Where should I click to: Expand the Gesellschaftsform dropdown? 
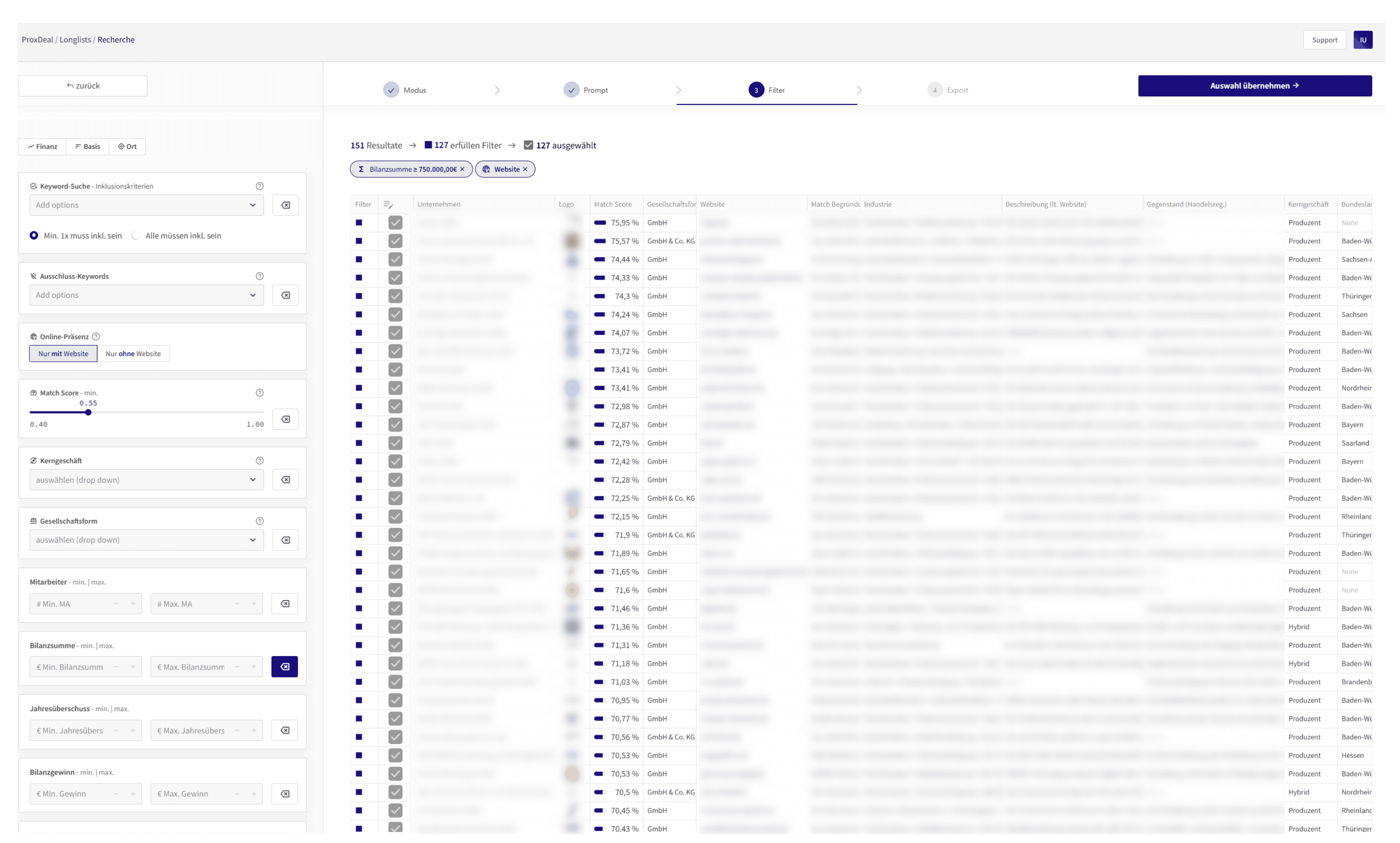(146, 540)
